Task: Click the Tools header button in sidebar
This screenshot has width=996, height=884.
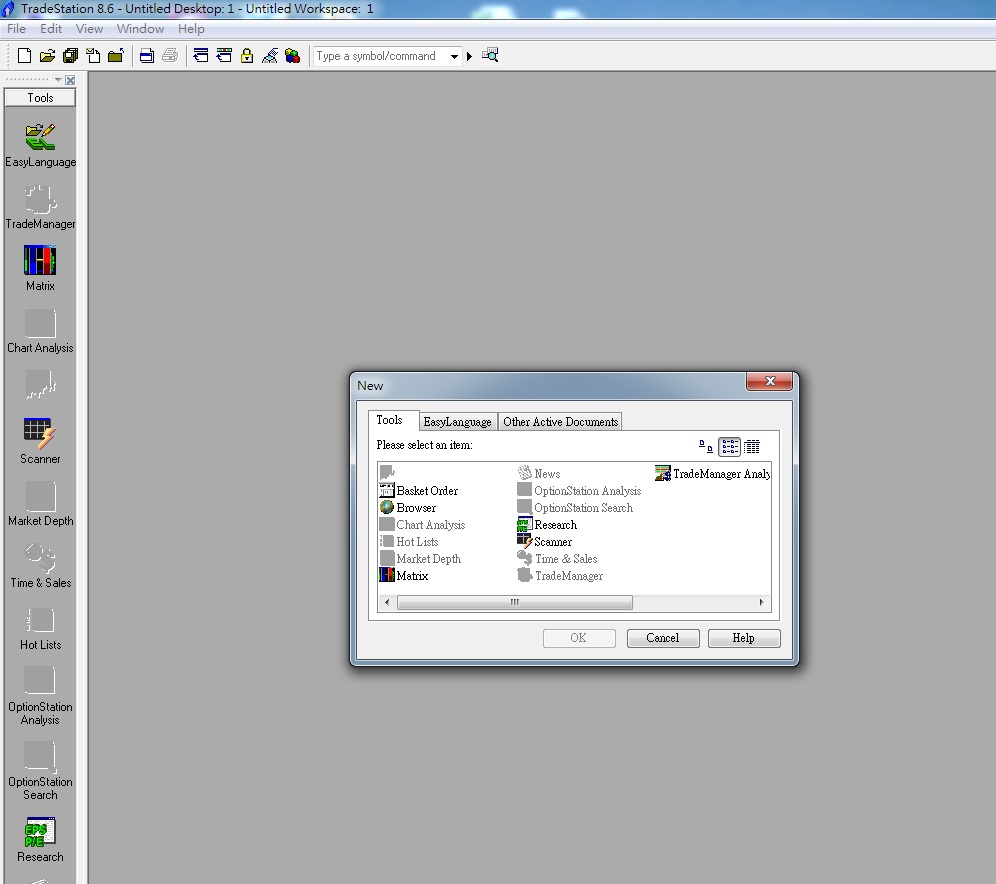Action: click(40, 98)
